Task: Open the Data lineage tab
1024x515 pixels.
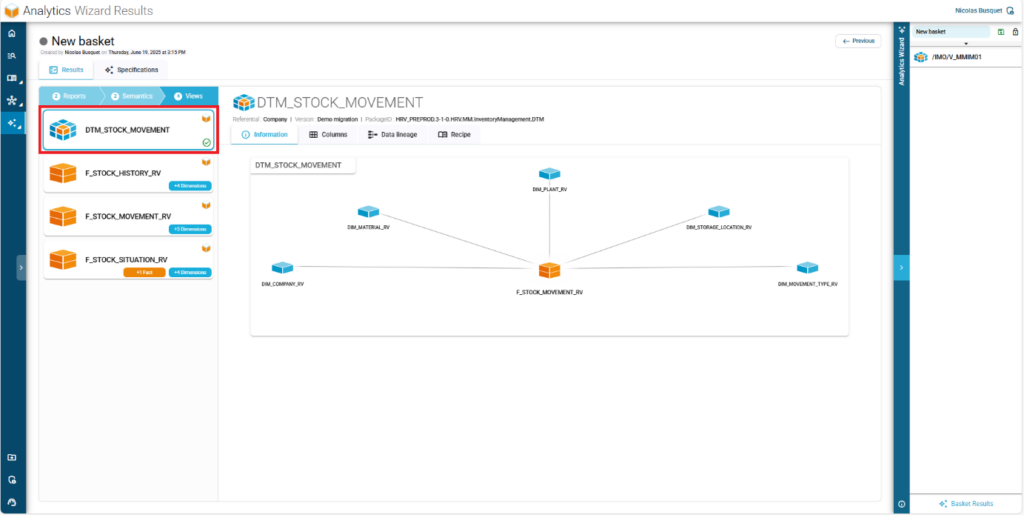Action: click(393, 134)
